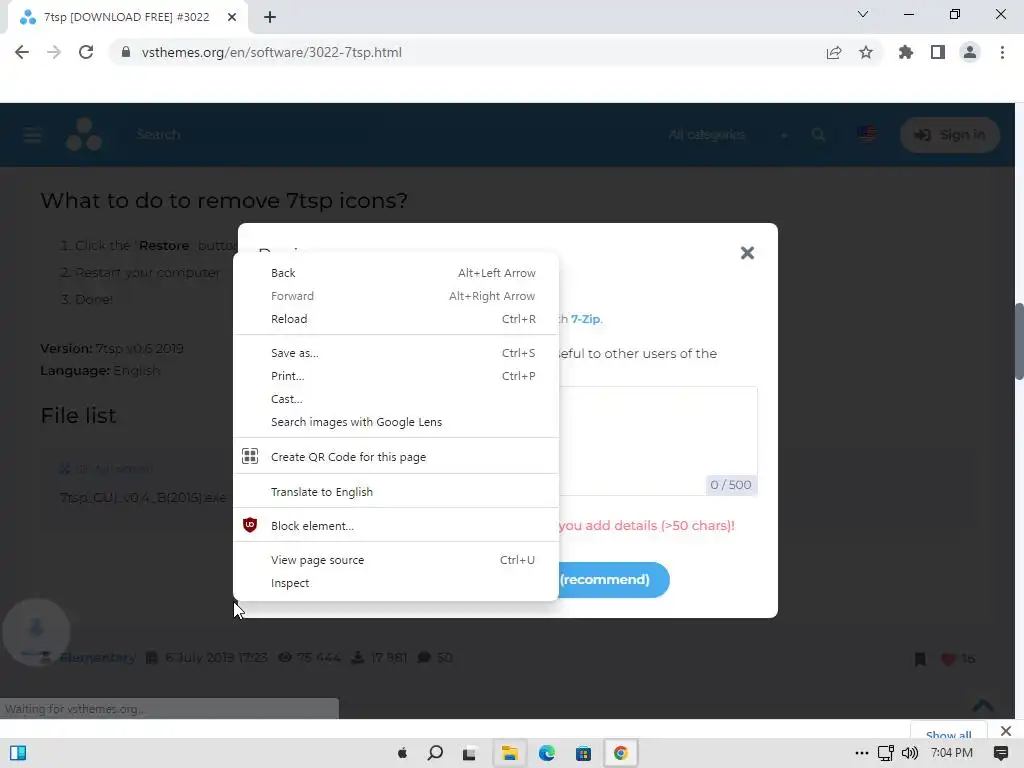Open the Extensions puzzle icon
Image resolution: width=1024 pixels, height=768 pixels.
pyautogui.click(x=906, y=52)
